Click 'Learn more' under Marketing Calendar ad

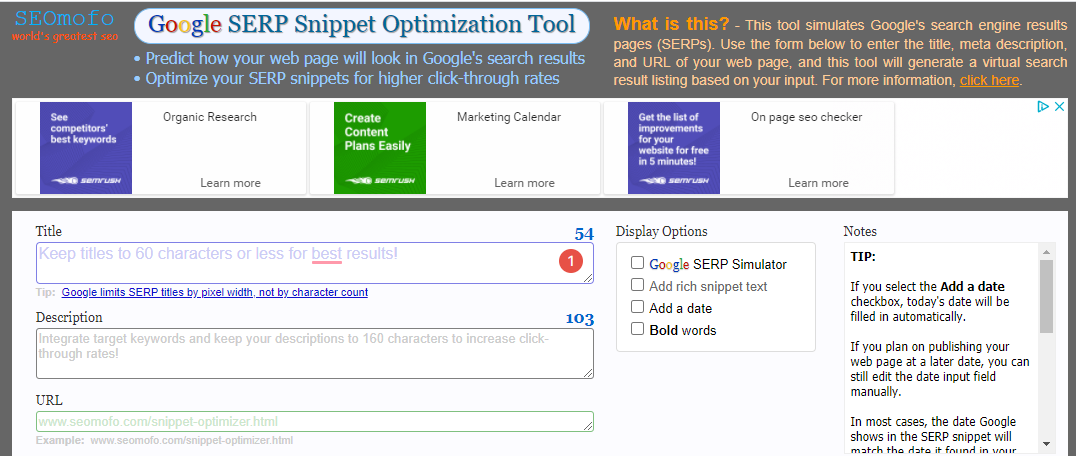[524, 183]
